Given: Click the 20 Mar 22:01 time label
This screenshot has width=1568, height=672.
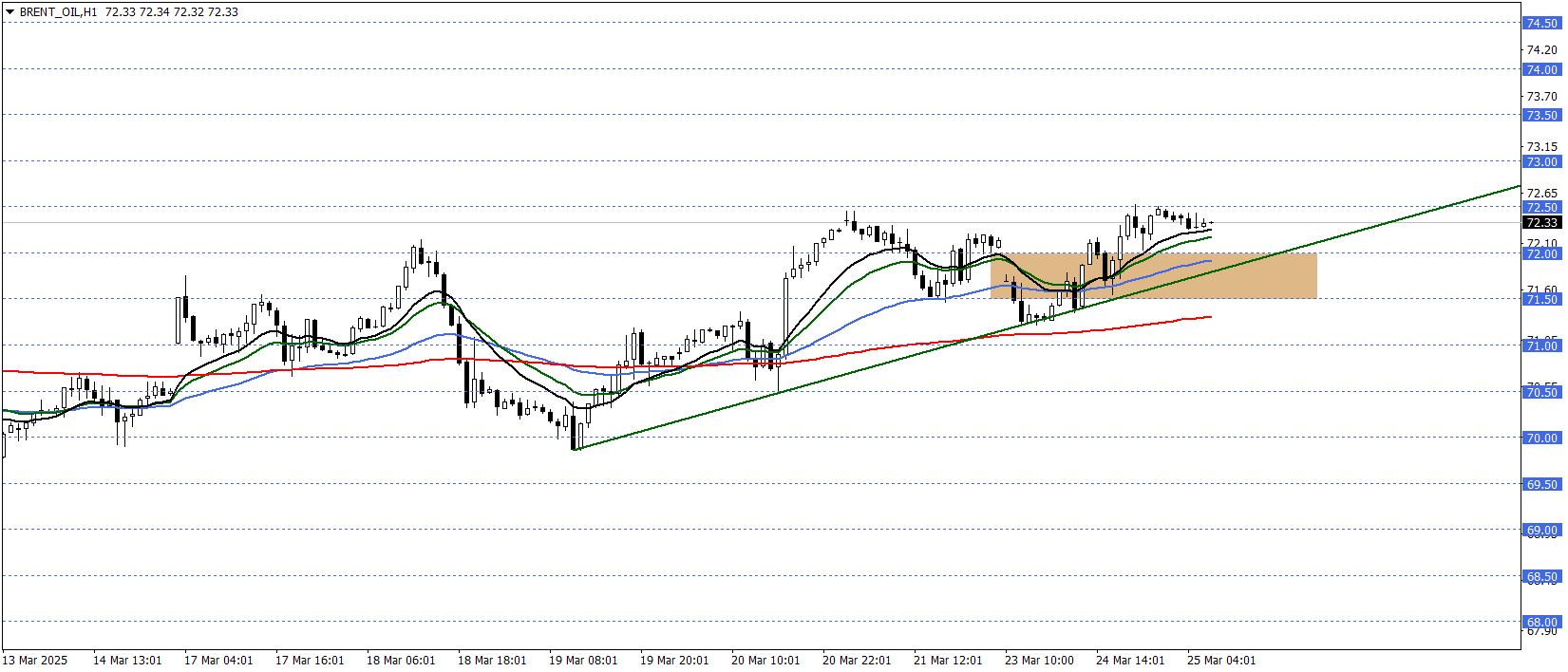Looking at the screenshot, I should pos(857,661).
